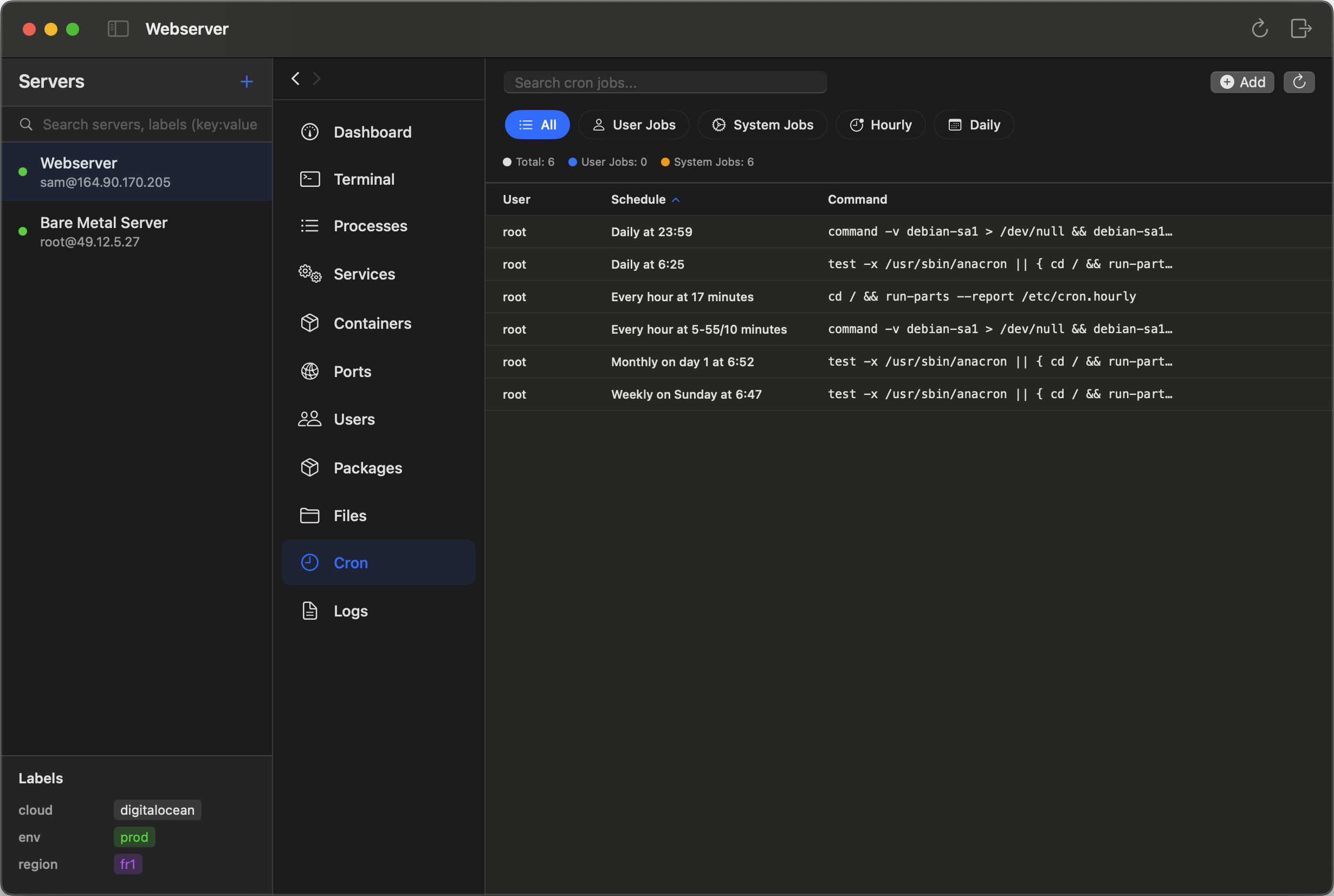Go forward with the right chevron
Screen dimensions: 1334x896
click(x=316, y=79)
